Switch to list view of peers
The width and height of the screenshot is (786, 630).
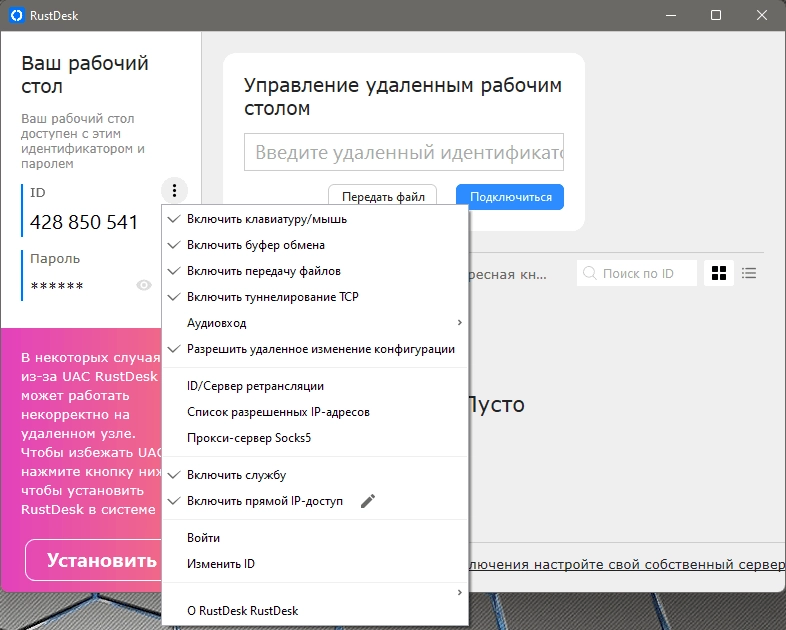[x=749, y=273]
